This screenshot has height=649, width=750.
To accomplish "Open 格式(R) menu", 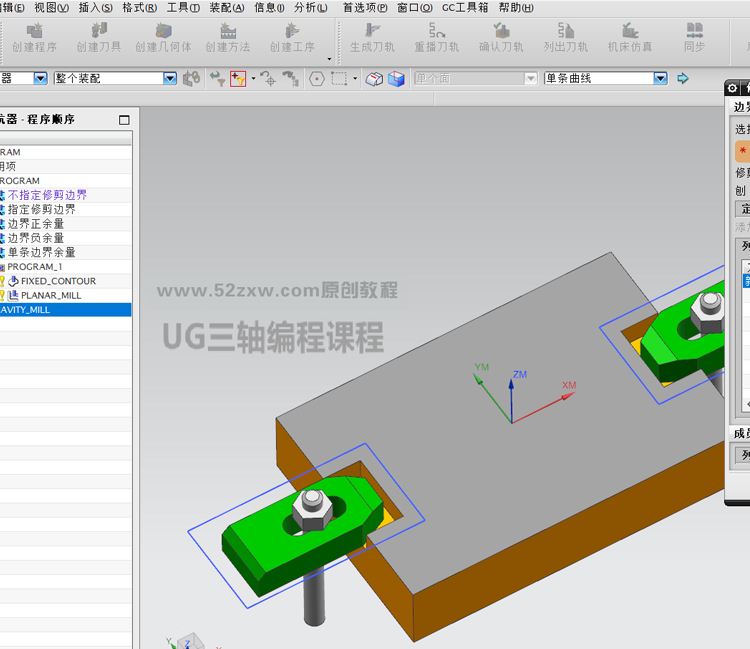I will (x=140, y=8).
